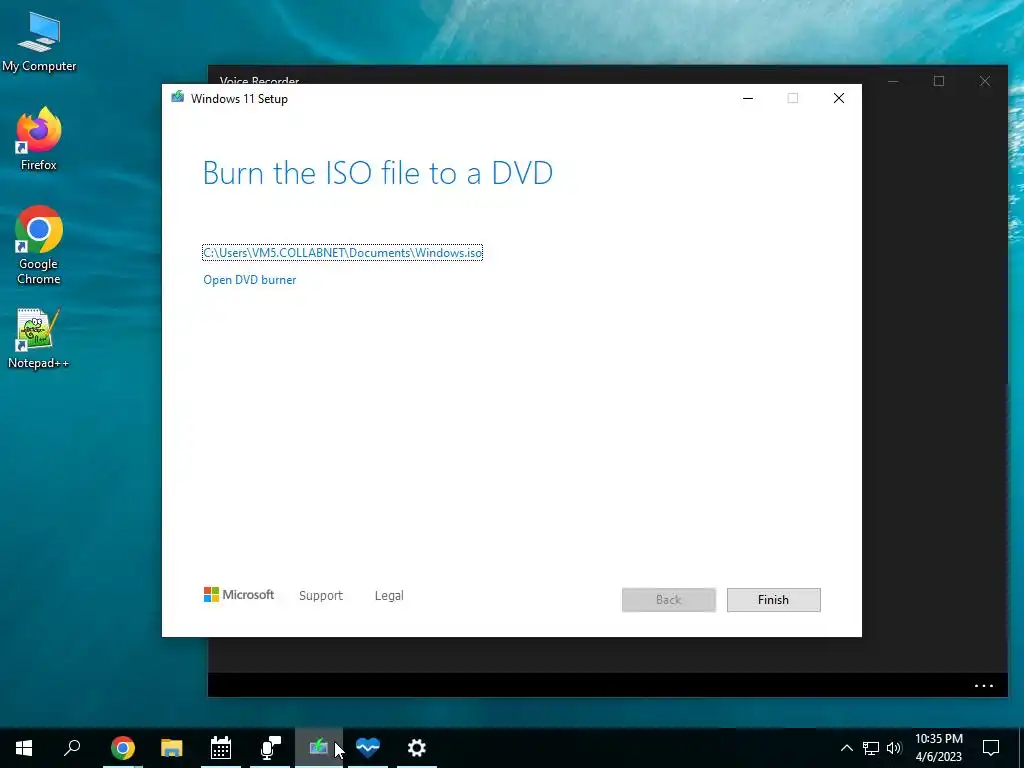Open the Support link

(321, 596)
